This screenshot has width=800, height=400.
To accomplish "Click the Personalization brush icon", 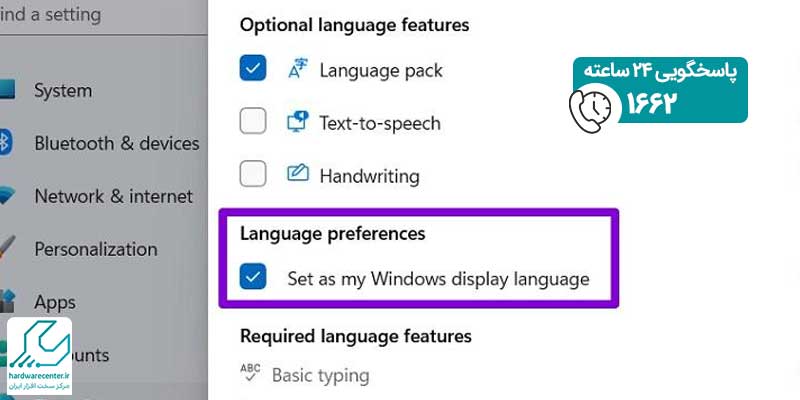I will pyautogui.click(x=7, y=248).
